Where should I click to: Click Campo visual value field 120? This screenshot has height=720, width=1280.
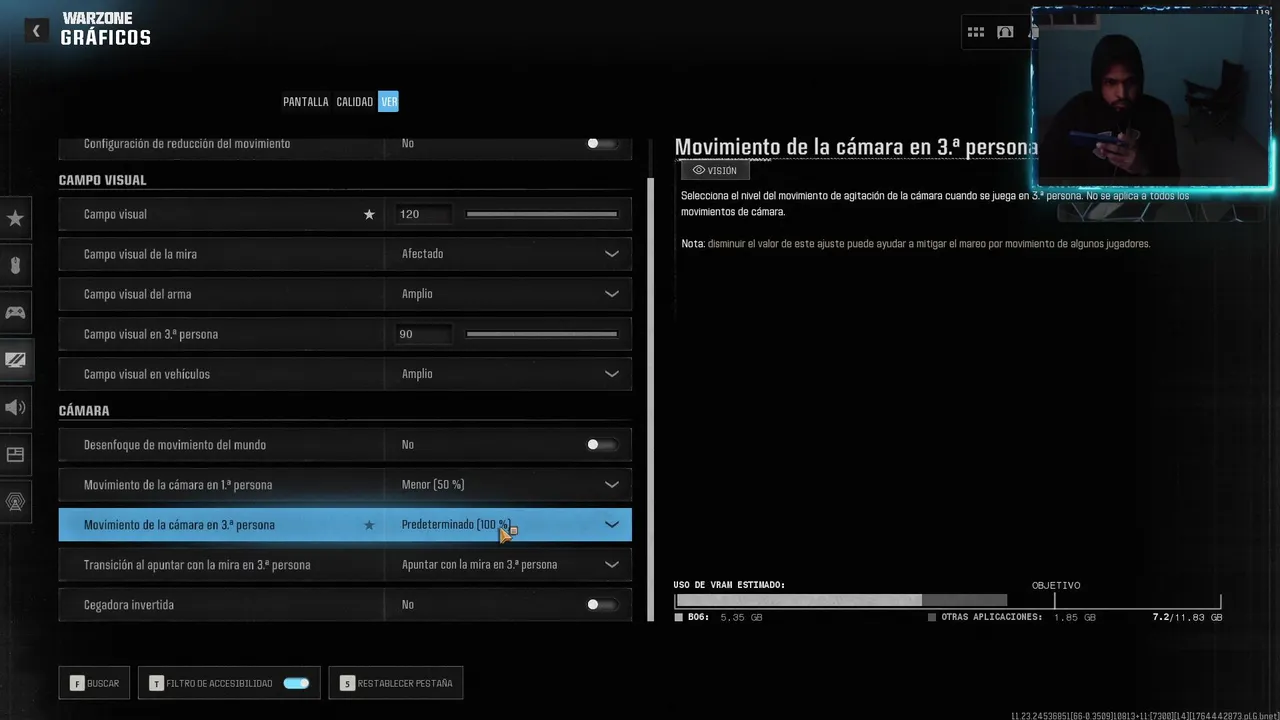424,214
